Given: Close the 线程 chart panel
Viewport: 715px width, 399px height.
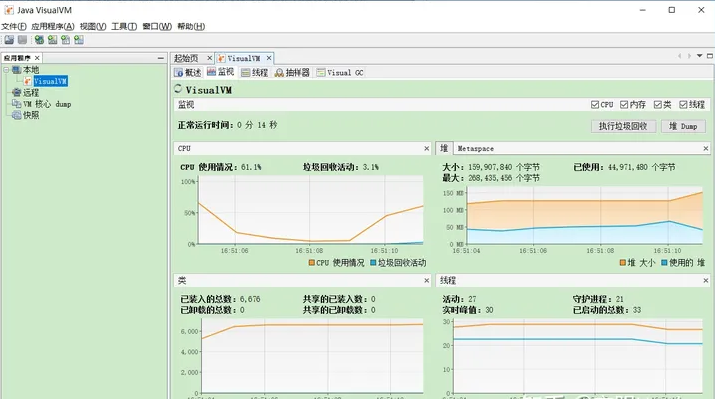Looking at the screenshot, I should tap(706, 281).
